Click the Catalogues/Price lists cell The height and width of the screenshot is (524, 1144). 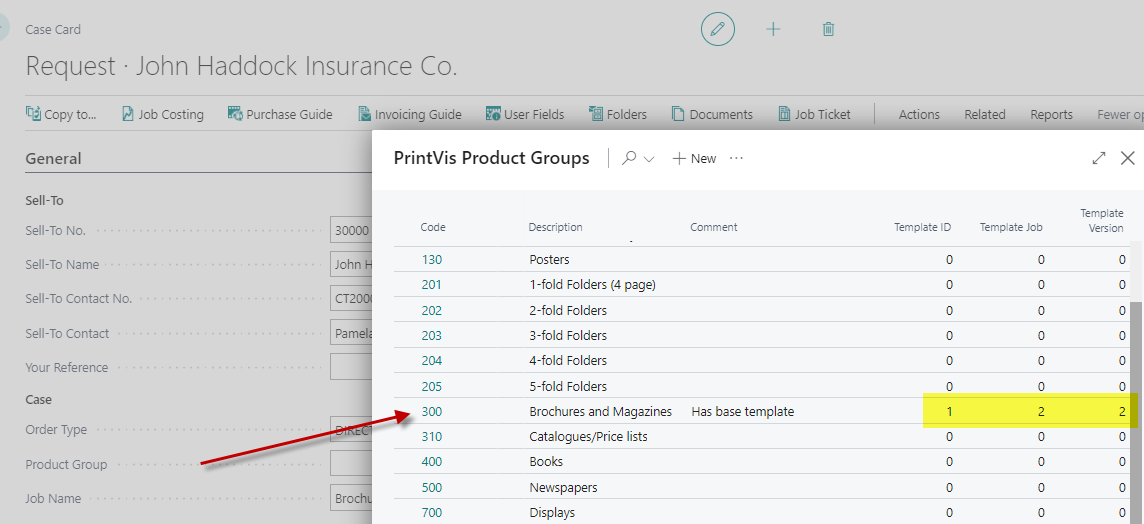point(588,436)
